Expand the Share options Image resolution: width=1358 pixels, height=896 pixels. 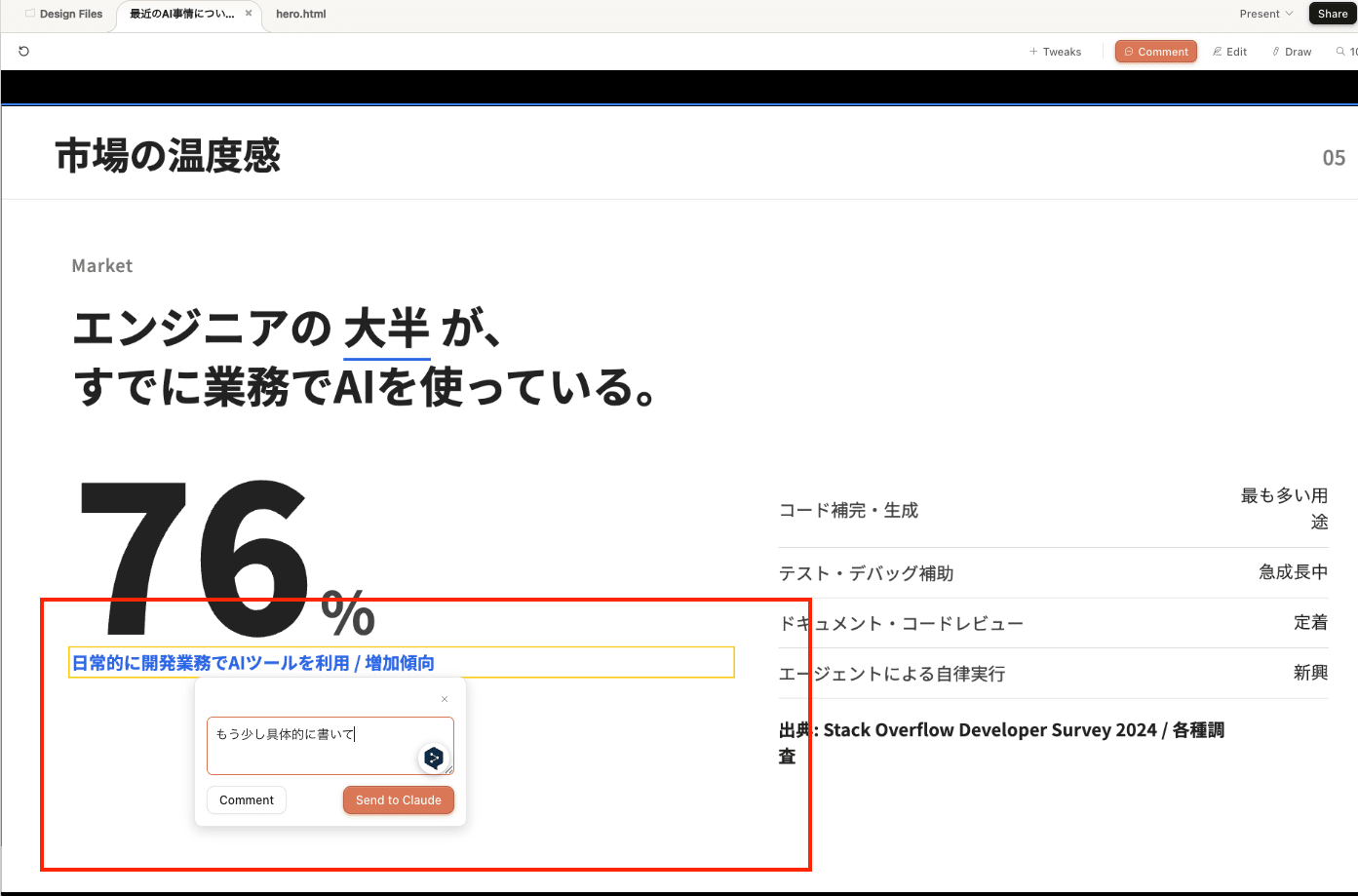[x=1332, y=14]
